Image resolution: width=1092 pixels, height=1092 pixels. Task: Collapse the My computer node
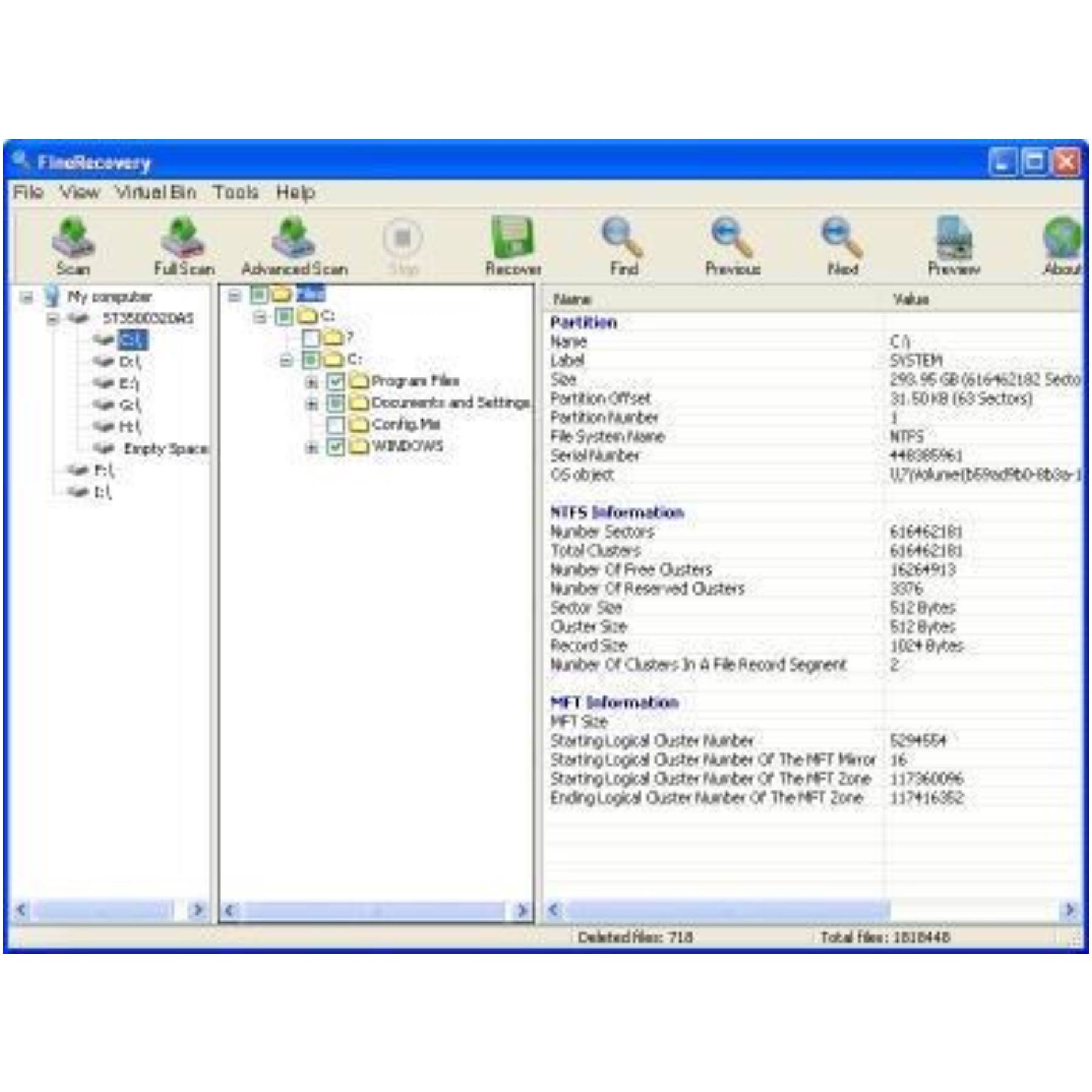click(x=27, y=297)
